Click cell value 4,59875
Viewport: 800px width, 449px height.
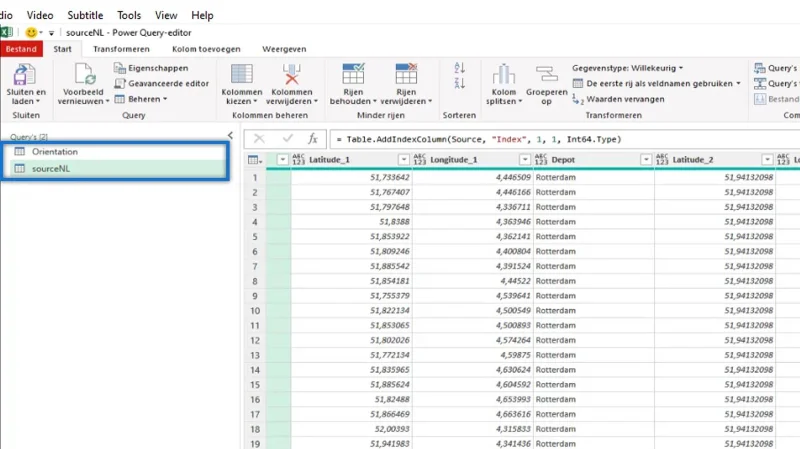(x=515, y=355)
